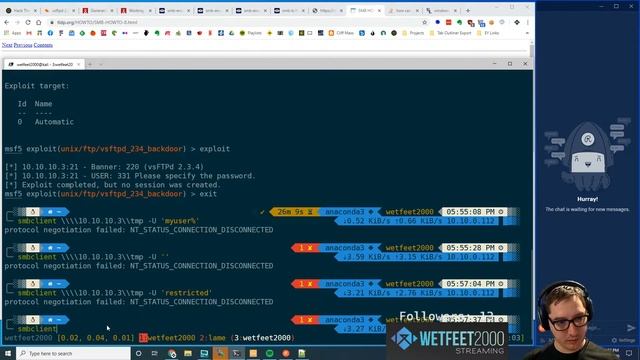Open File Explorer from the taskbar
The width and height of the screenshot is (640, 360).
coord(188,353)
